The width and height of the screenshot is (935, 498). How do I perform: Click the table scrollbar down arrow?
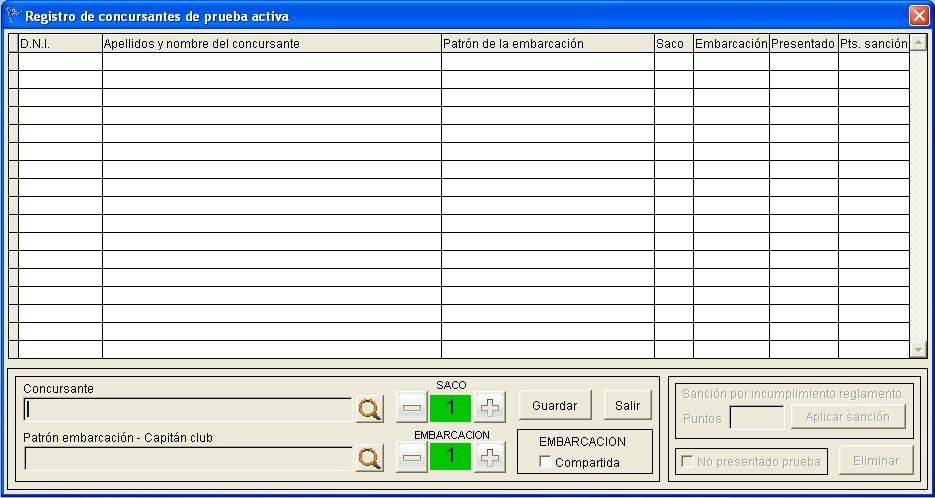(x=918, y=349)
